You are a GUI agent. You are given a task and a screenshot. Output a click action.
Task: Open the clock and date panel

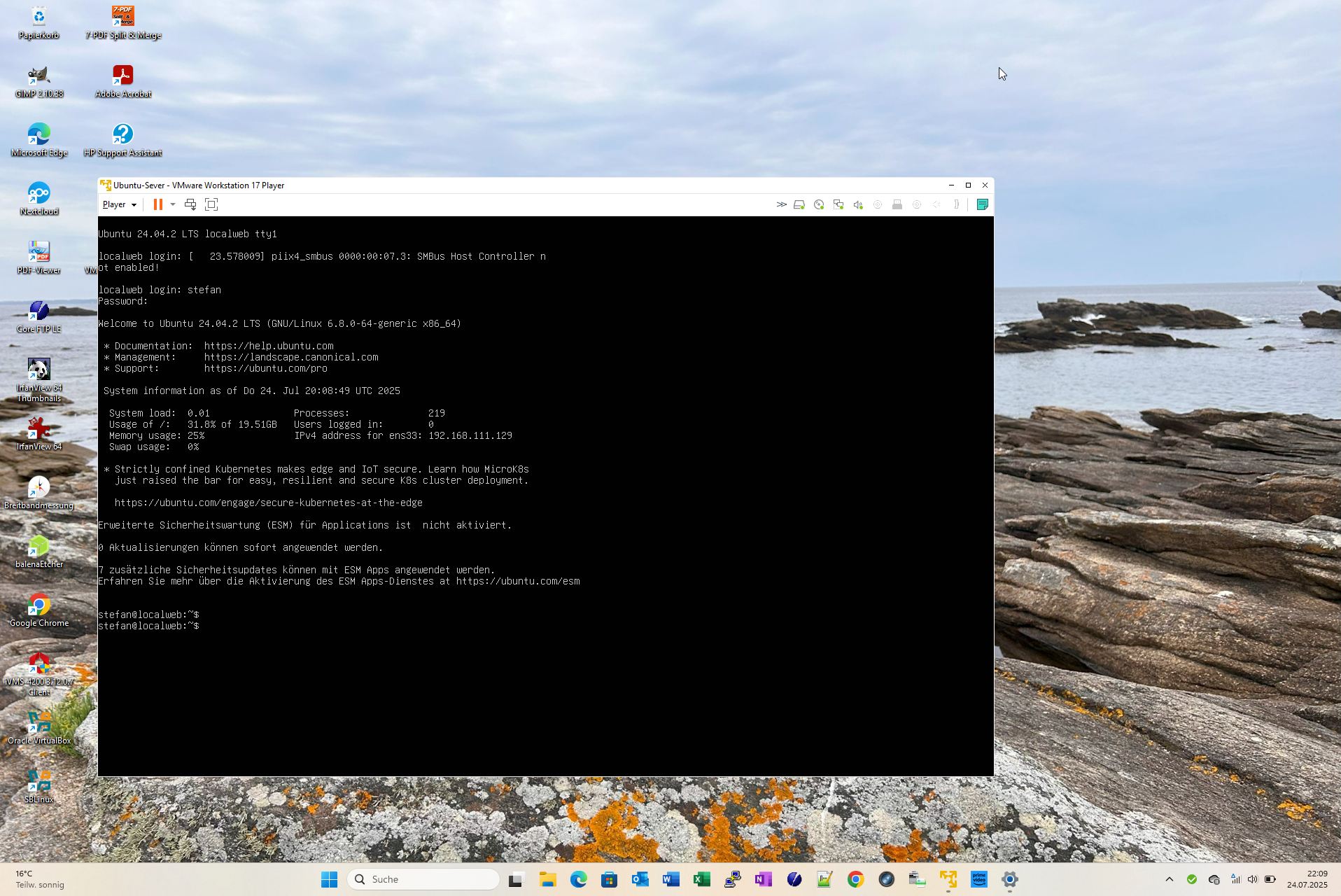coord(1307,879)
